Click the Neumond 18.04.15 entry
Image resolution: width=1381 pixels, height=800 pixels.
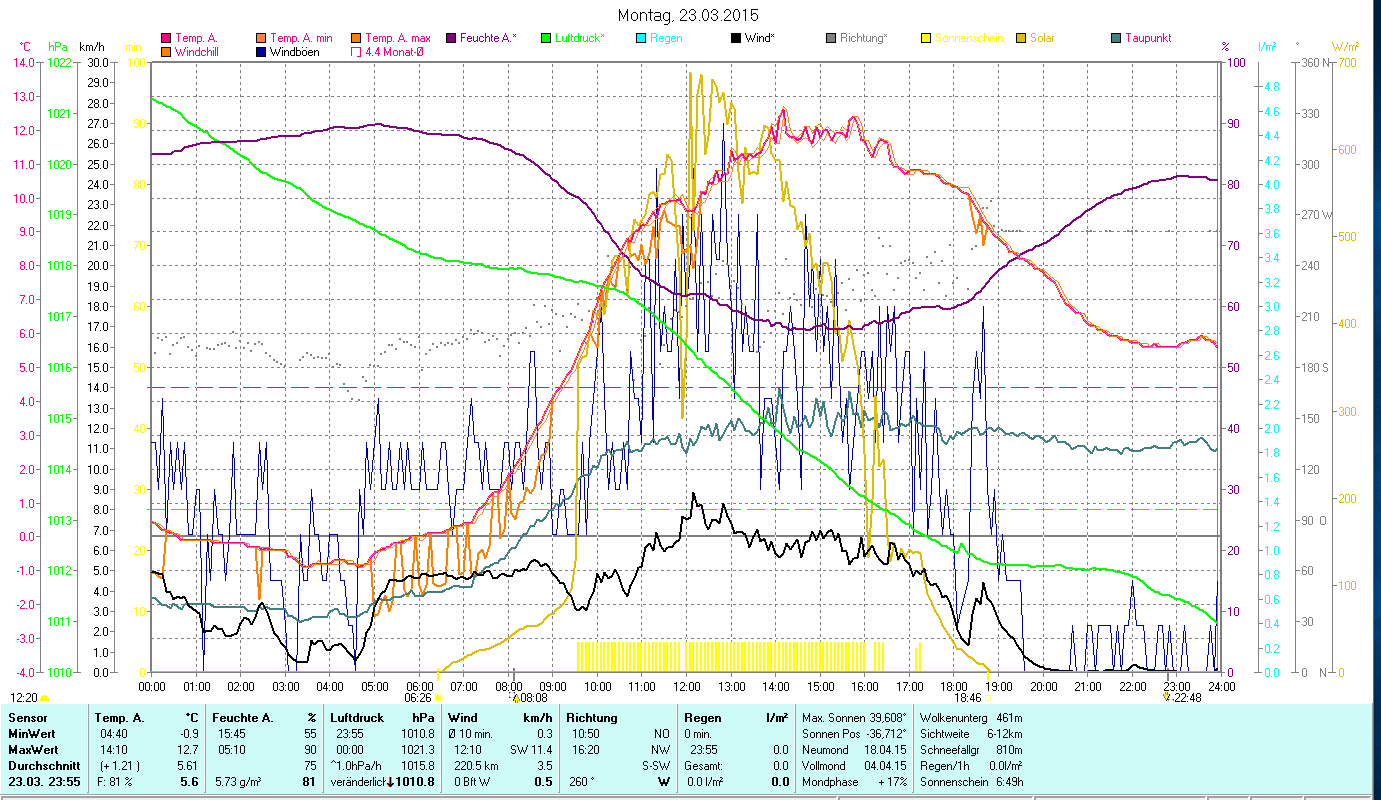(853, 750)
